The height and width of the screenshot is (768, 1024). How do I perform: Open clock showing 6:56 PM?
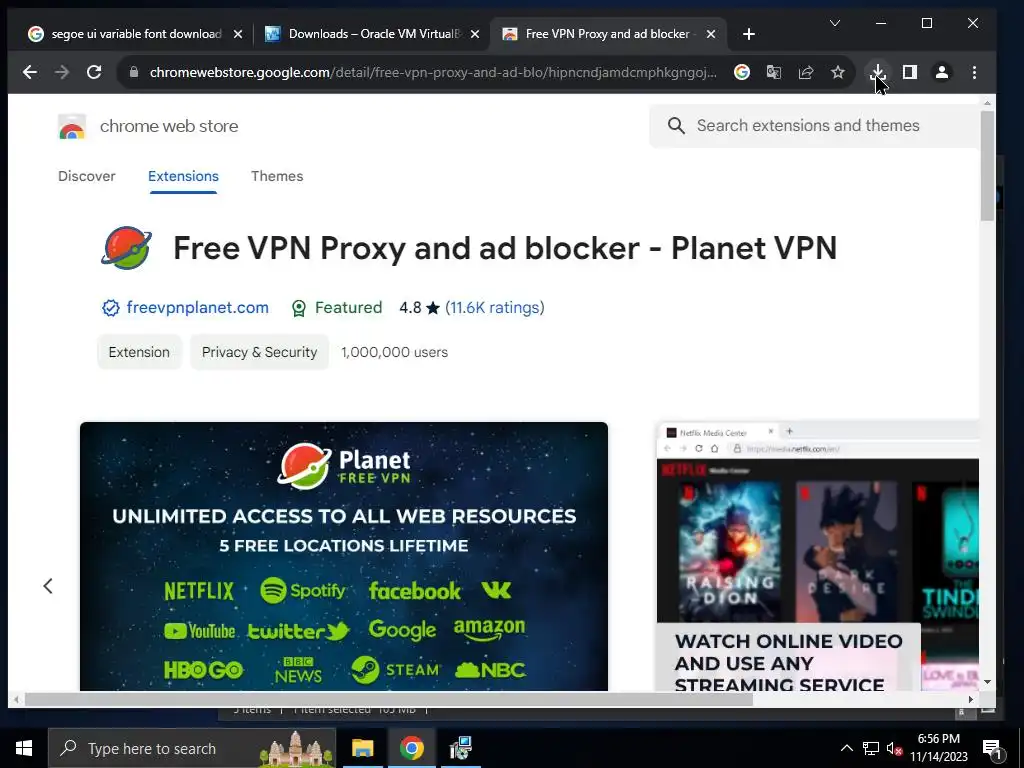coord(938,748)
